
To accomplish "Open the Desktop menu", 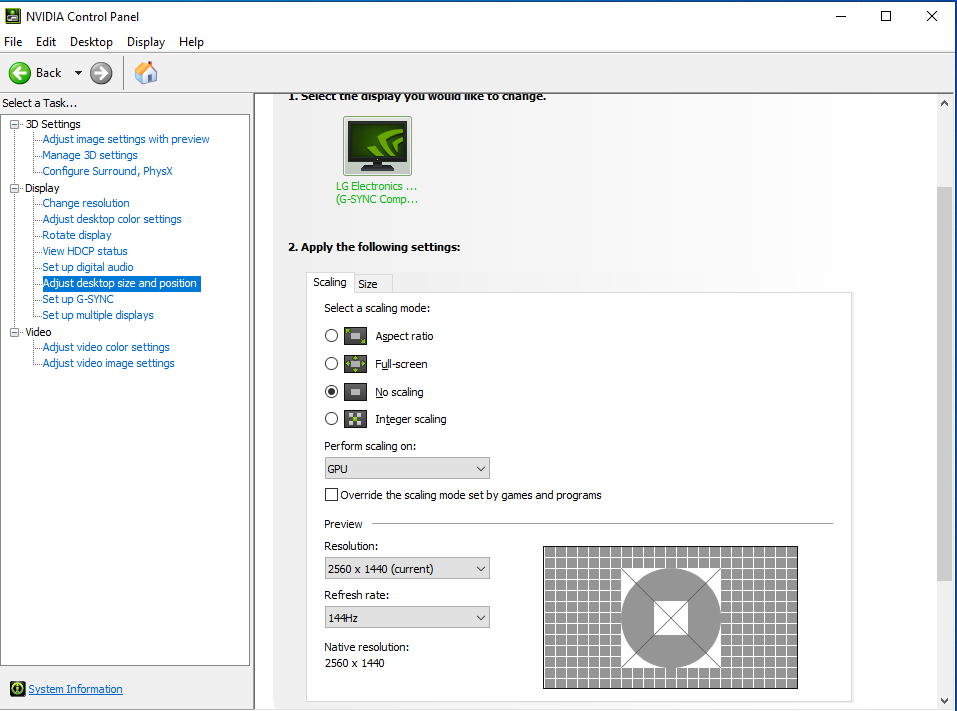I will (x=91, y=42).
